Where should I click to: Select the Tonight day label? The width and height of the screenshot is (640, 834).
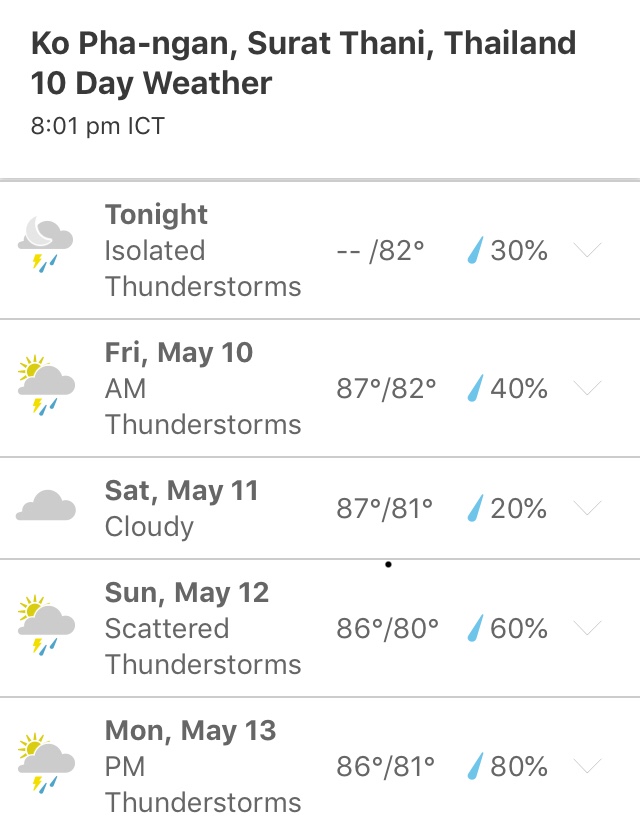tap(156, 215)
